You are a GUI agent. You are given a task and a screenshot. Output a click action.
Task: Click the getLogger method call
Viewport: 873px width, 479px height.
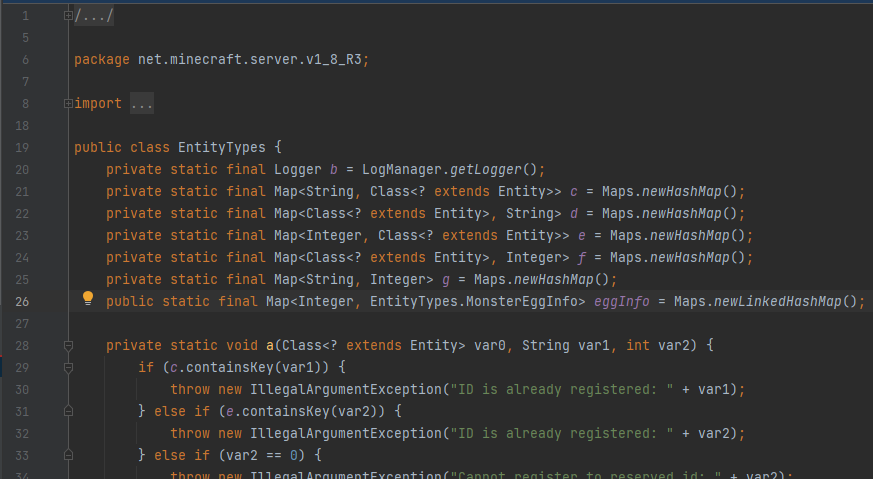pos(485,169)
